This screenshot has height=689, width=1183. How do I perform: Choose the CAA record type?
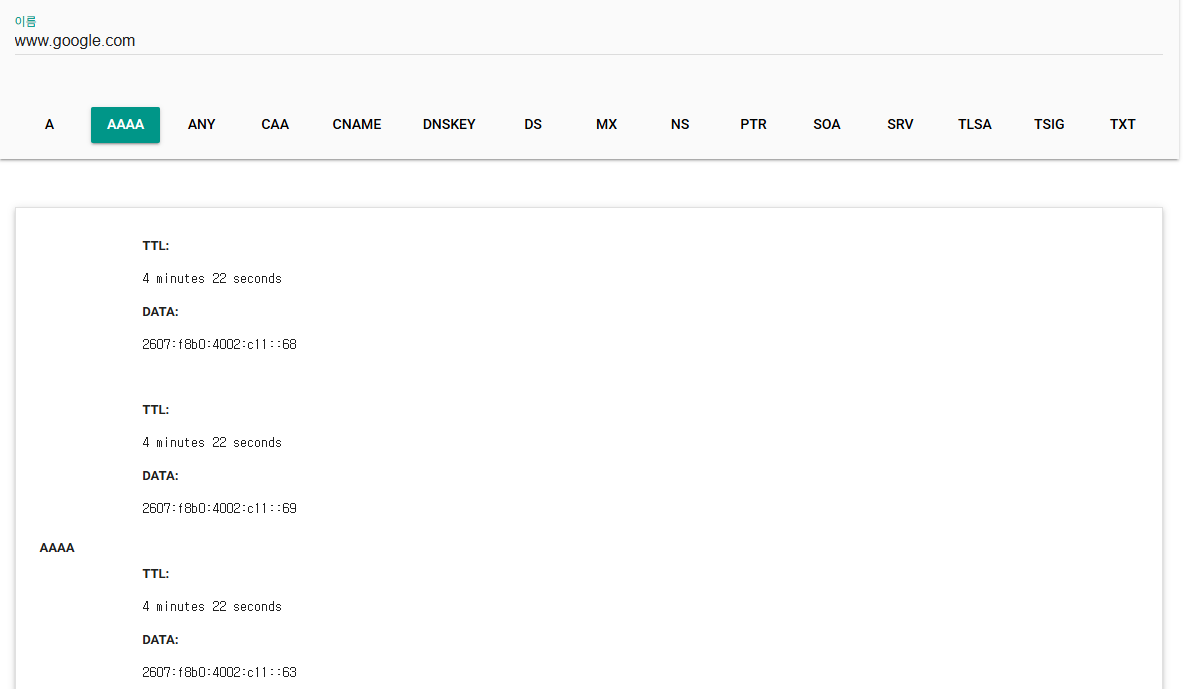coord(275,125)
